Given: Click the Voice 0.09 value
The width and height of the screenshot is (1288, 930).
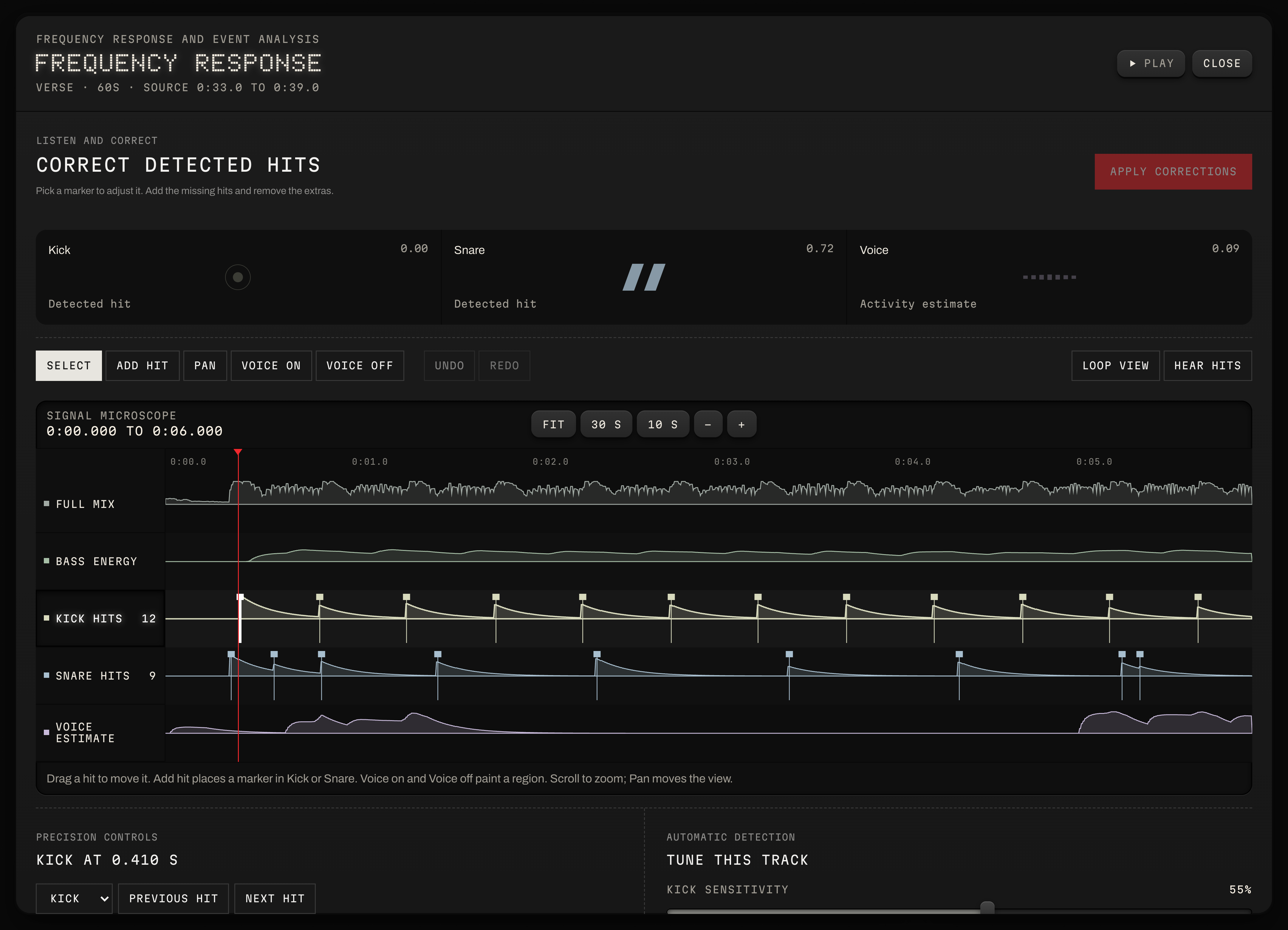Looking at the screenshot, I should 1225,249.
